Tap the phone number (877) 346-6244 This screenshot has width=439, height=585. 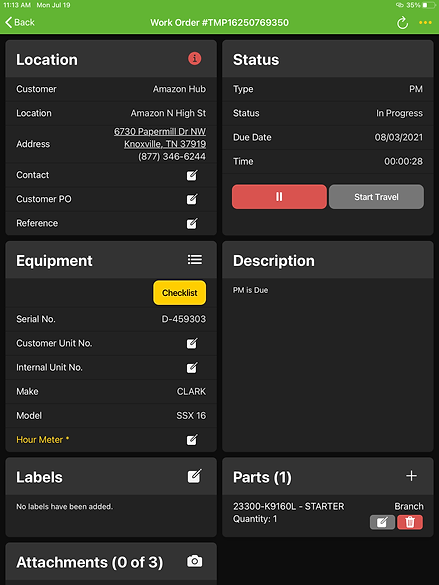(x=172, y=156)
